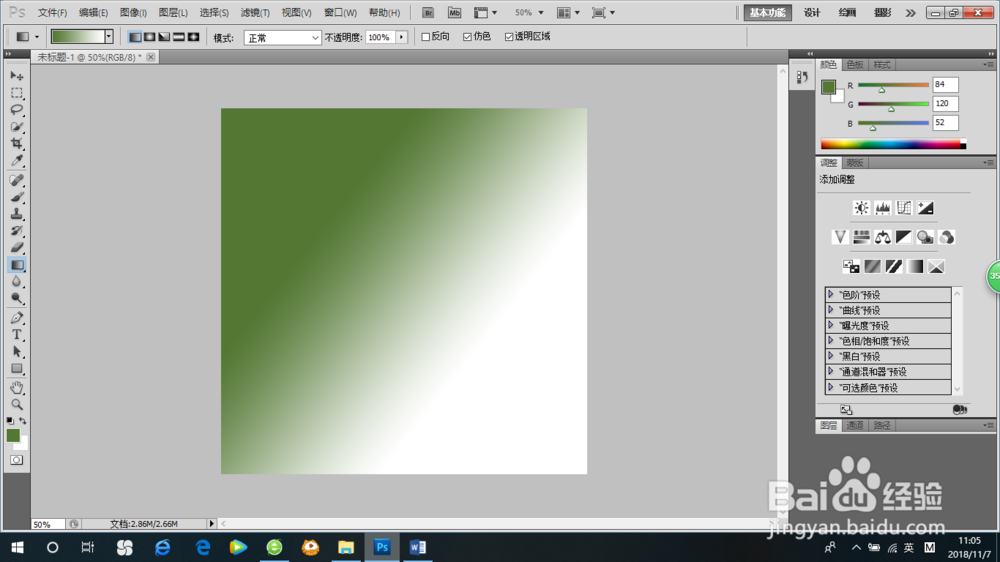The width and height of the screenshot is (1000, 562).
Task: Select the Rectangle shape tool
Action: pos(17,369)
